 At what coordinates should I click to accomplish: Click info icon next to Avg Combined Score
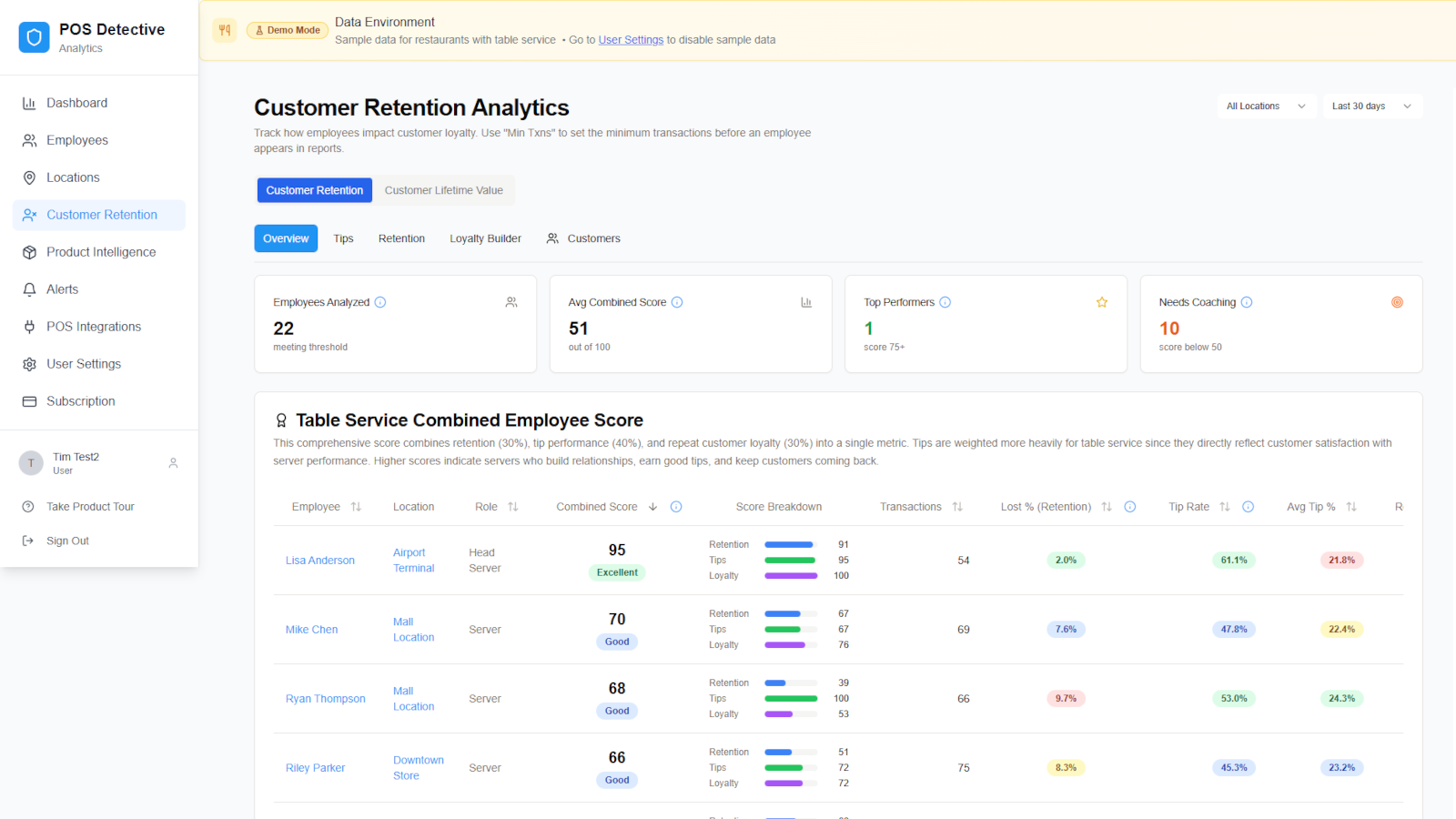(x=677, y=302)
